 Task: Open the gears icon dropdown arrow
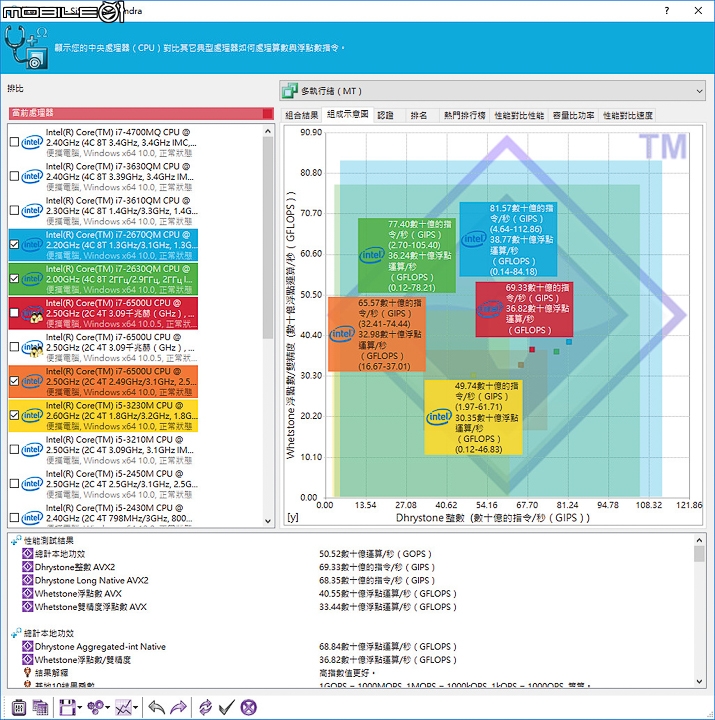(x=107, y=708)
